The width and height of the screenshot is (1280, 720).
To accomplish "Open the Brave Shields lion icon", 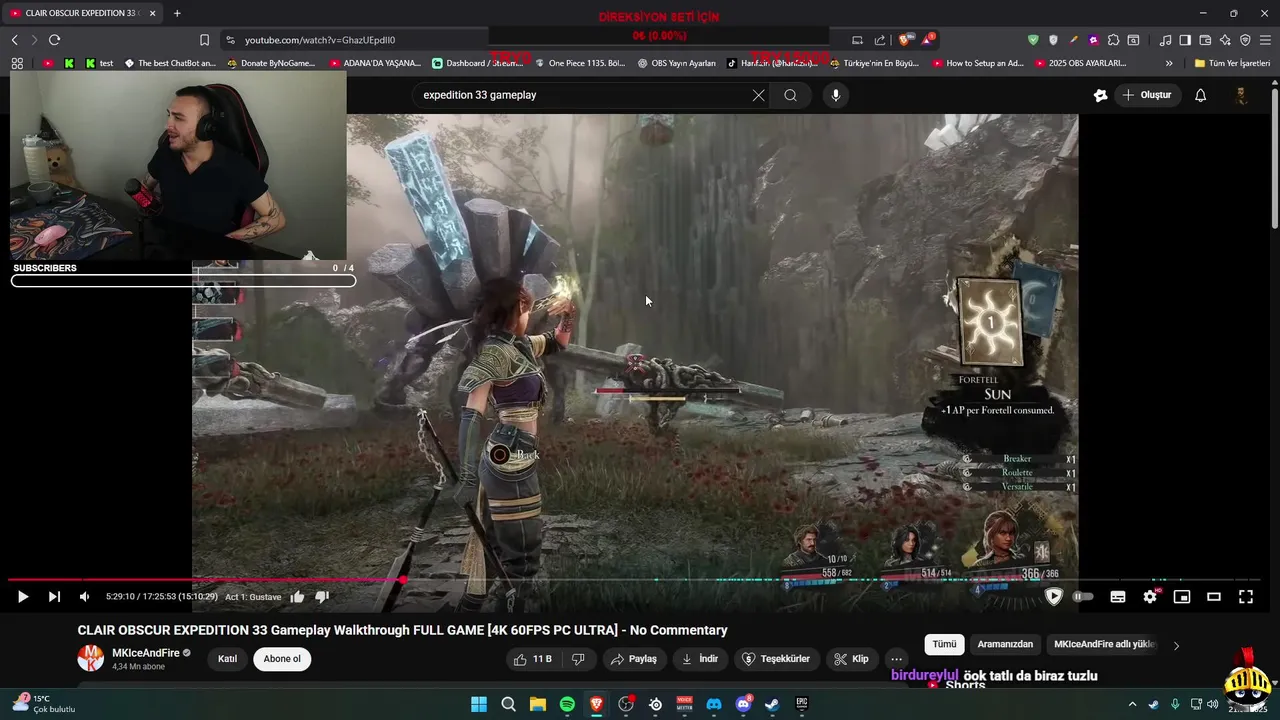I will [x=905, y=40].
